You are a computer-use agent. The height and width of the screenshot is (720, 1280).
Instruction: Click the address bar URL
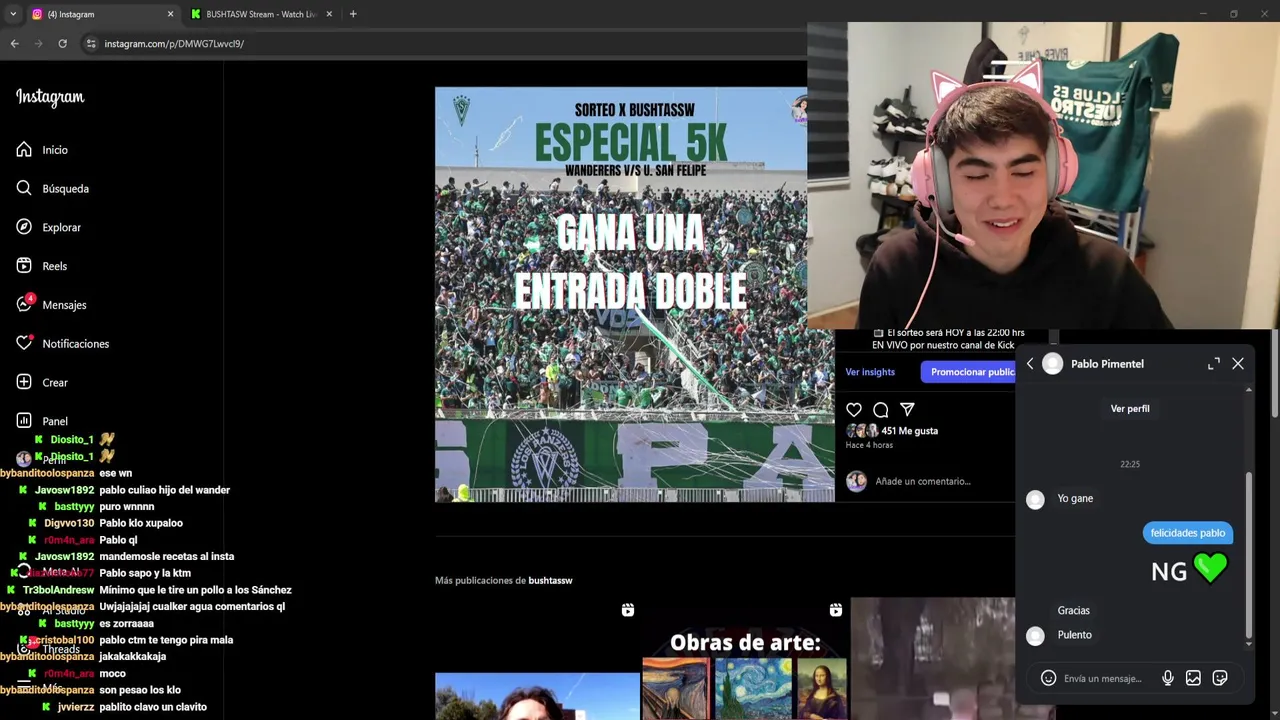click(x=174, y=44)
